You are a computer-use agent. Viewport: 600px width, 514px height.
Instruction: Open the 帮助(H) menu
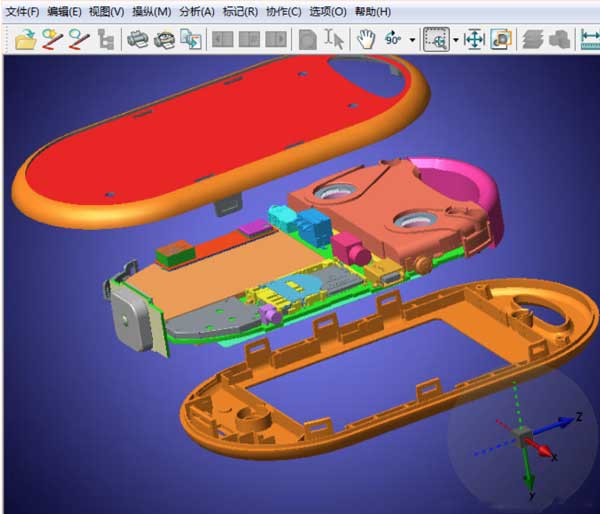[373, 11]
